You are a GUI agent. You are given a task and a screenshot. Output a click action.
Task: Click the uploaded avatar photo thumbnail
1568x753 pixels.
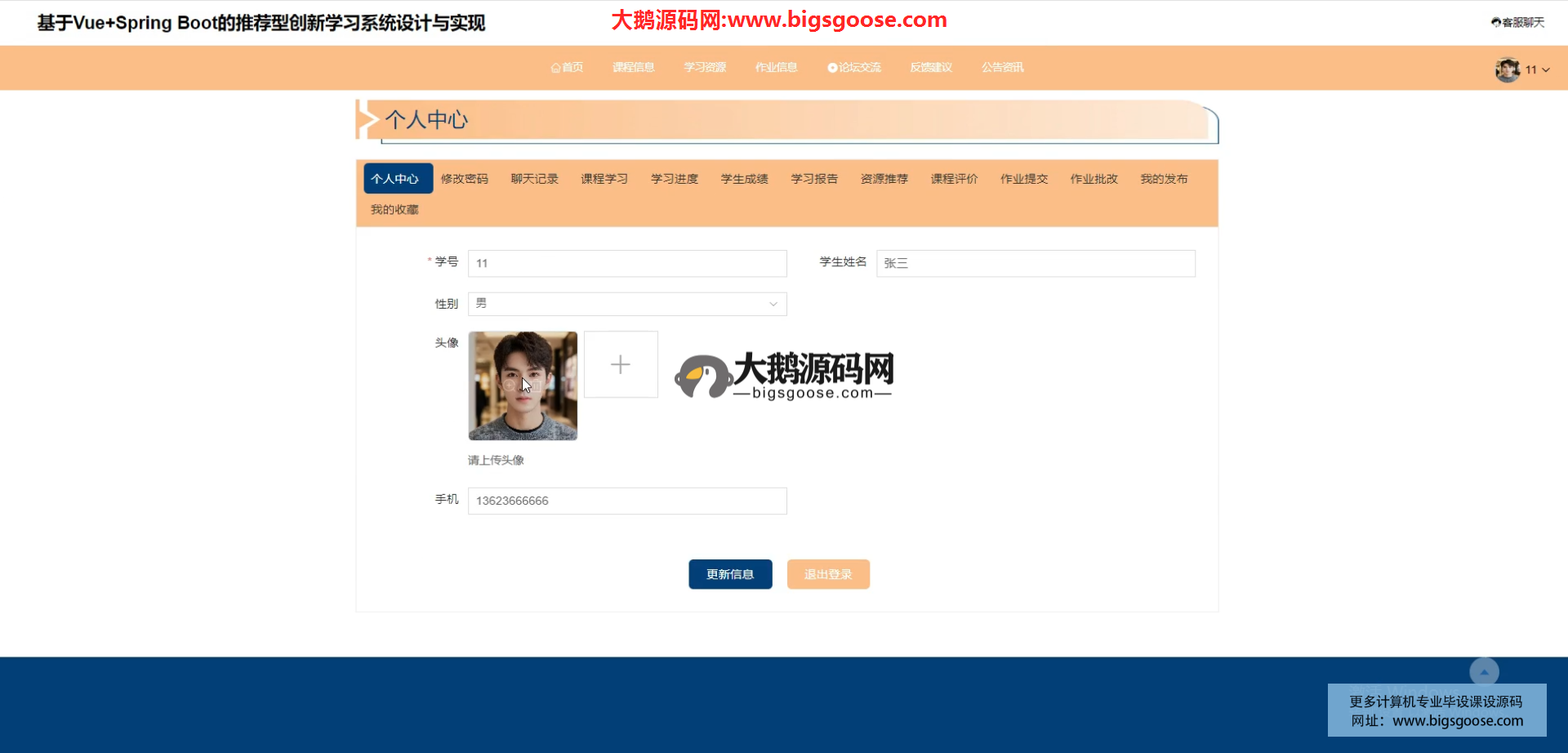click(523, 385)
